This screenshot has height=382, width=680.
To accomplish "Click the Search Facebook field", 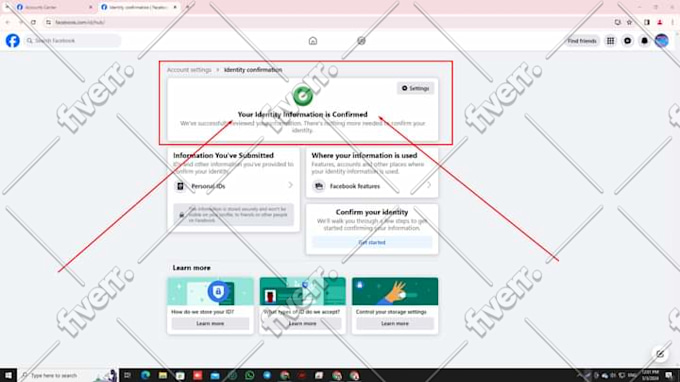I will click(72, 41).
